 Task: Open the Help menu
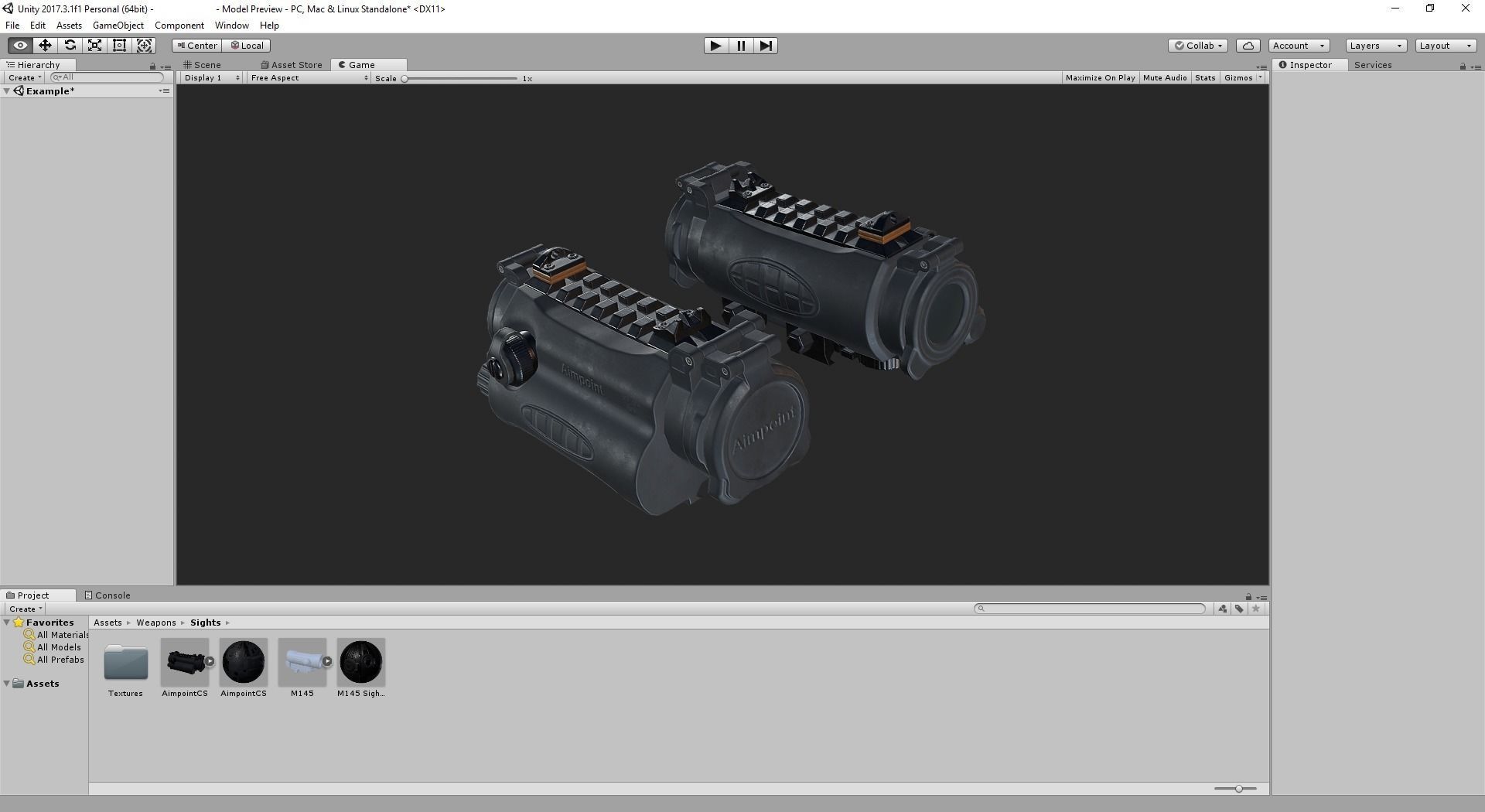269,26
